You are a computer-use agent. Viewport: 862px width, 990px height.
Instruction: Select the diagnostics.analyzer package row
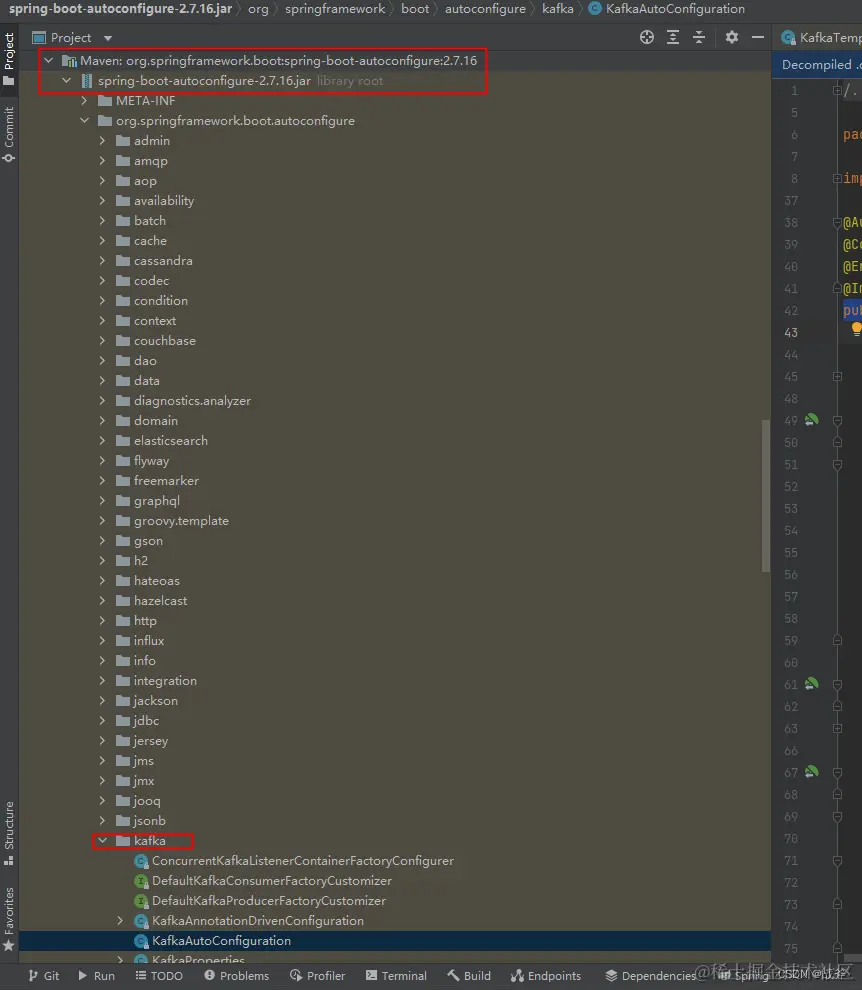[395, 401]
